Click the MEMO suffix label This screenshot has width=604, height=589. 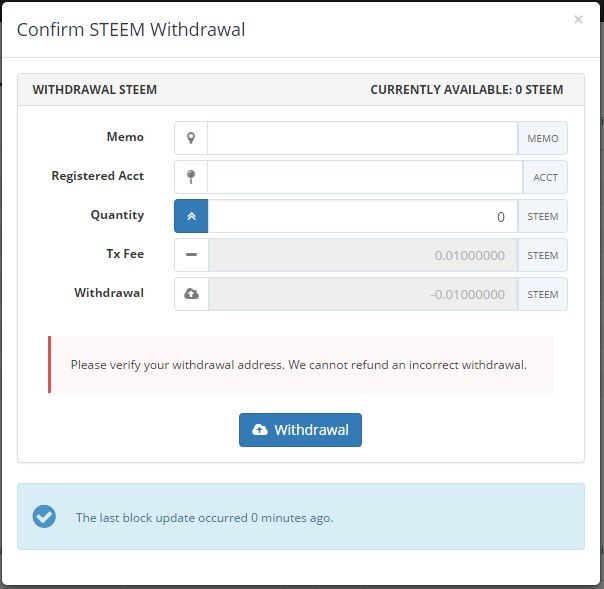pyautogui.click(x=543, y=138)
